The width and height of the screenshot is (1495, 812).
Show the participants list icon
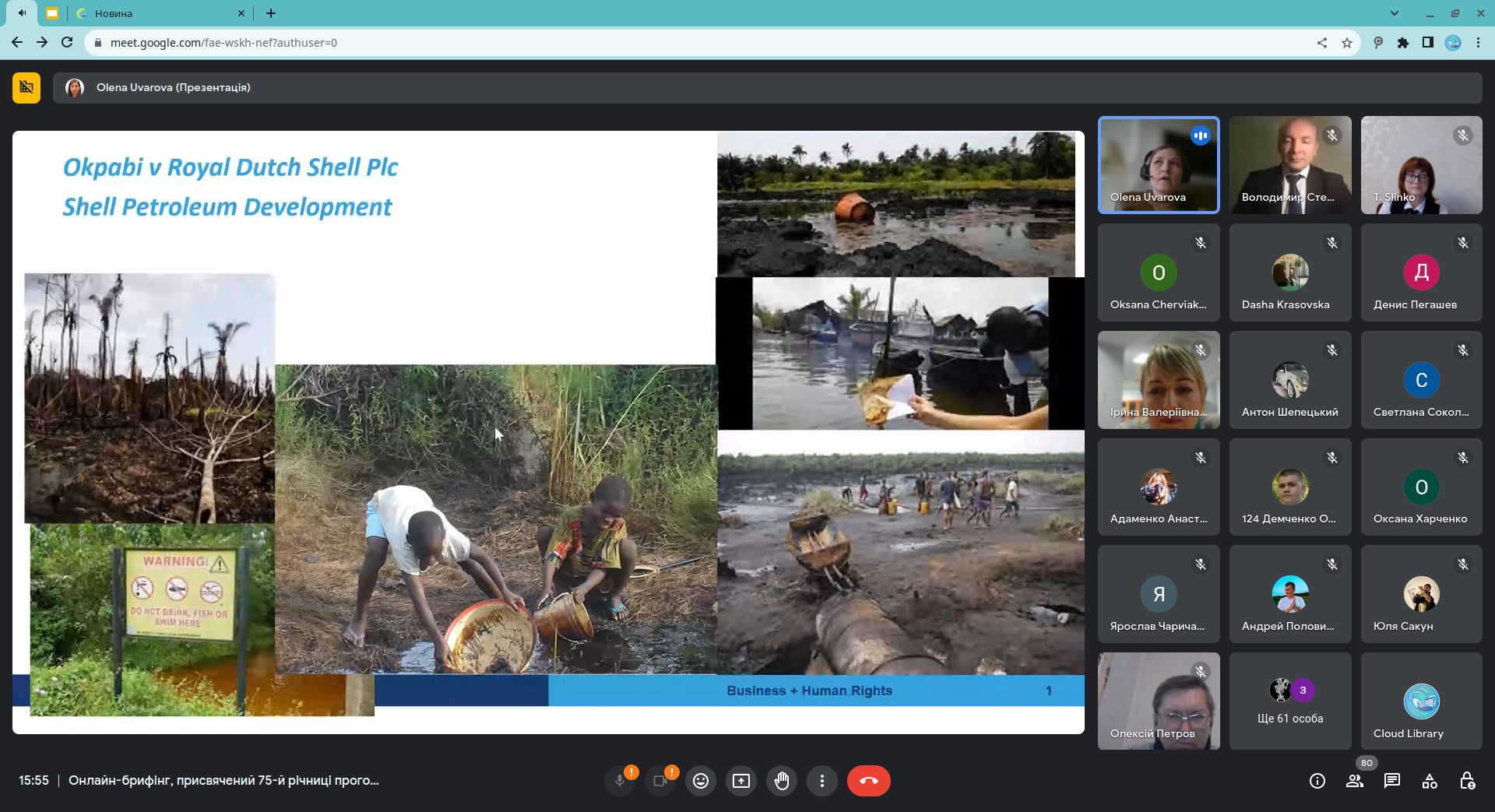tap(1355, 781)
